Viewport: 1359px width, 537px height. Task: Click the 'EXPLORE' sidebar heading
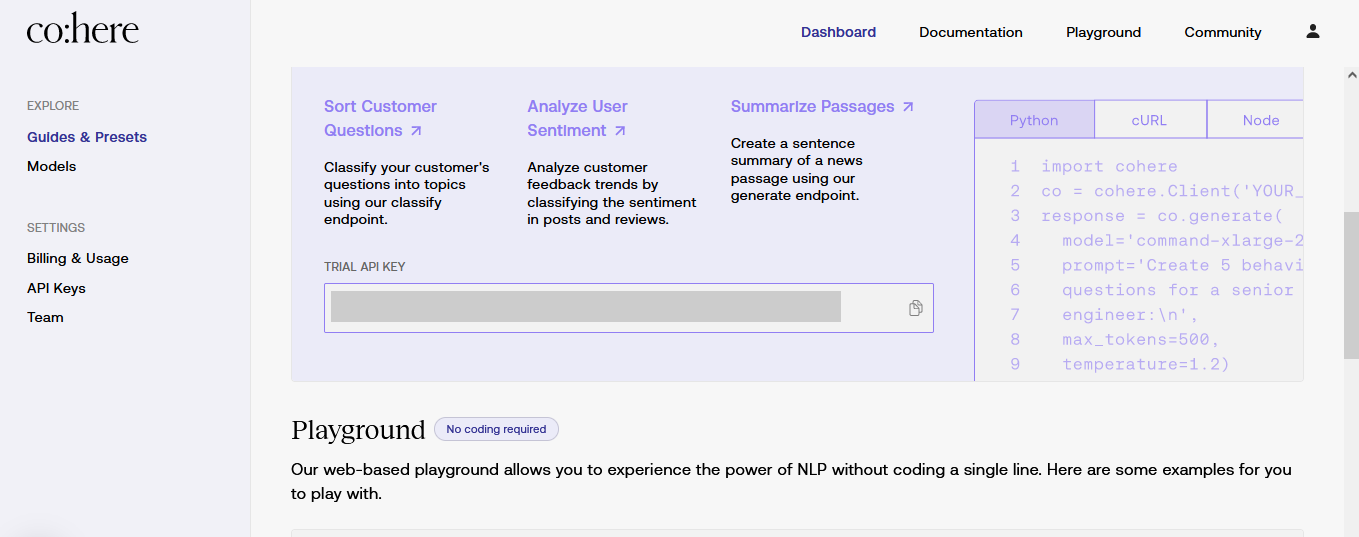(x=53, y=106)
